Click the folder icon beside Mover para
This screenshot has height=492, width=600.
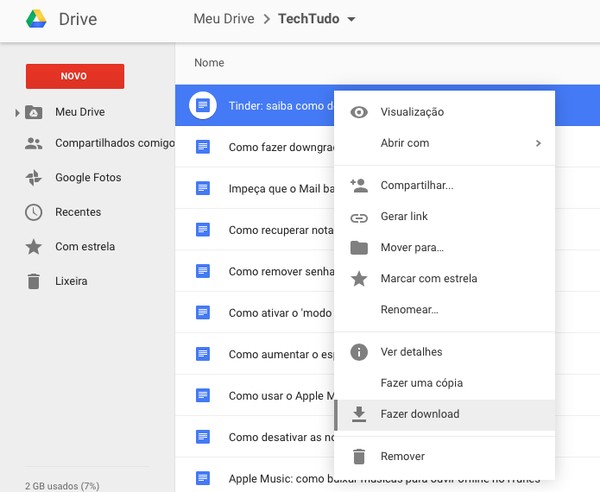click(359, 248)
